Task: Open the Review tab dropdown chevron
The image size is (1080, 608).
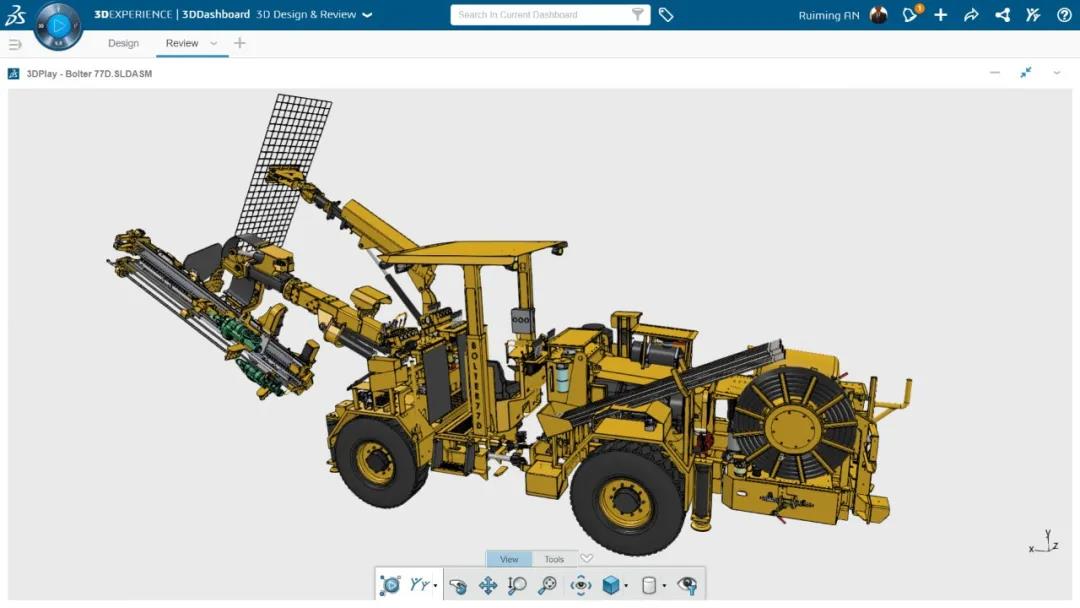Action: pos(214,43)
